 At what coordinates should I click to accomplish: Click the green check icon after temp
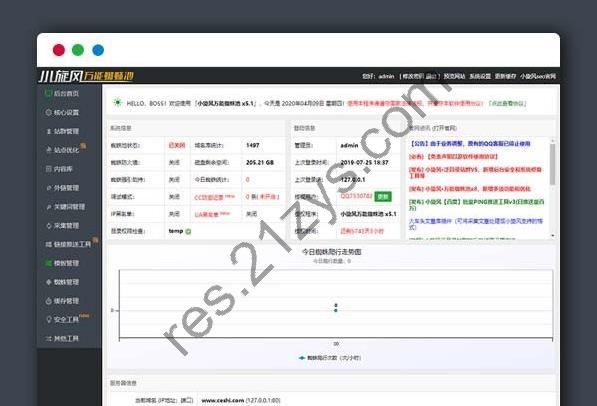(188, 231)
